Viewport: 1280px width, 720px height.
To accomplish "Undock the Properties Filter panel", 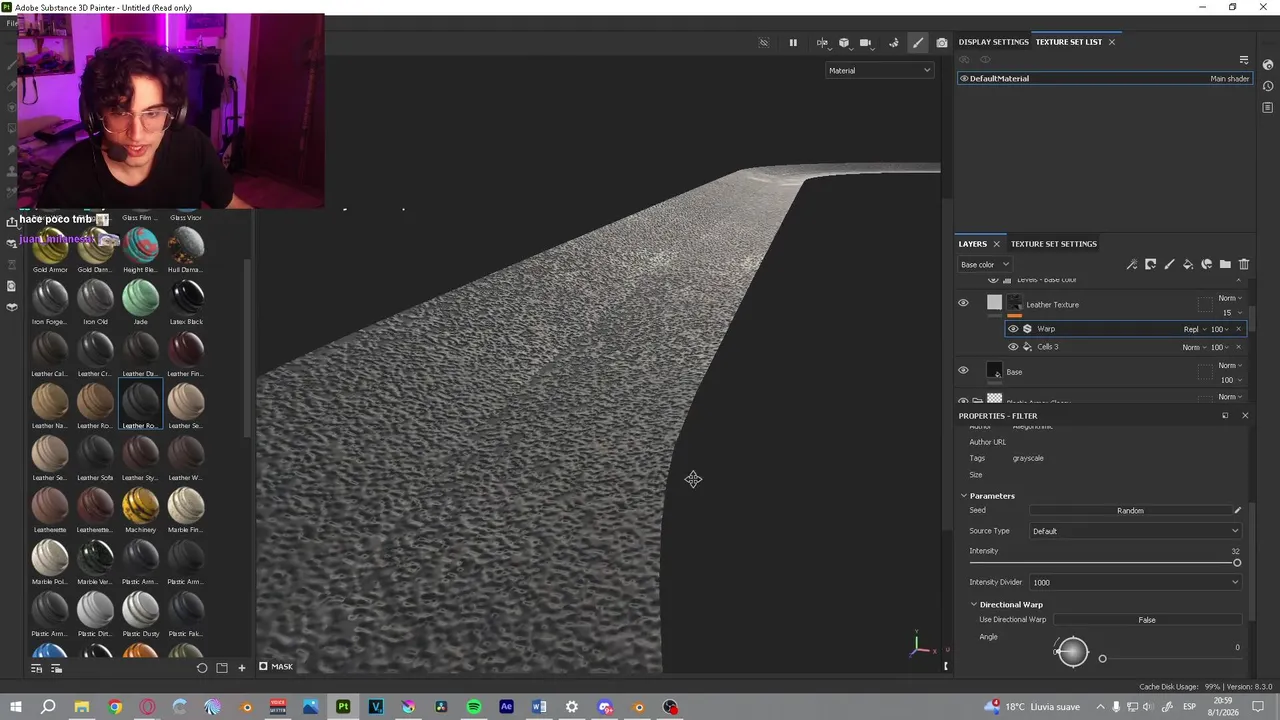I will (x=1225, y=415).
